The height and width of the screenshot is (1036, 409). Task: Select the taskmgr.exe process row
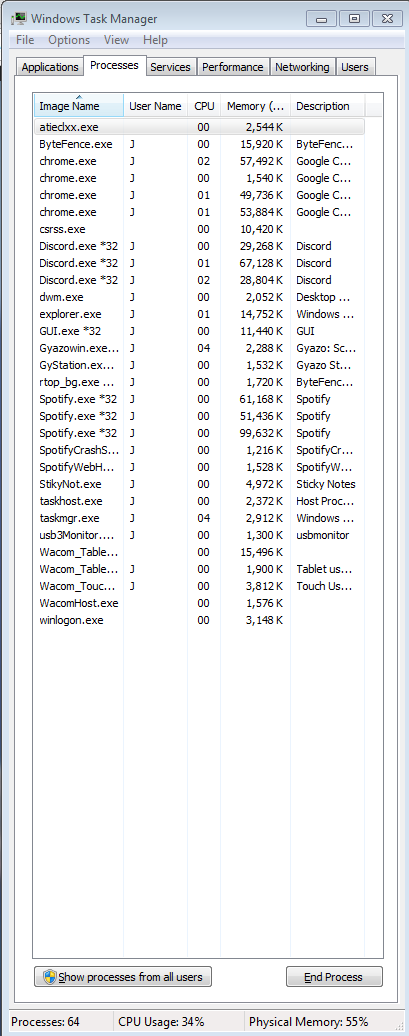[199, 518]
